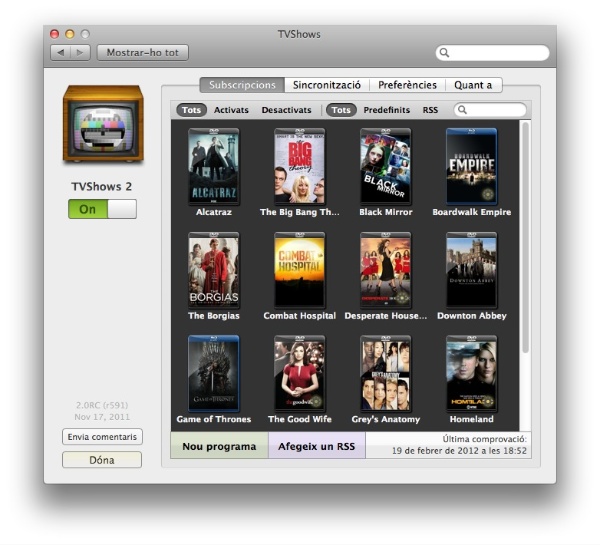This screenshot has width=600, height=545.
Task: Click the Boardwalk Empire title label
Action: (471, 212)
